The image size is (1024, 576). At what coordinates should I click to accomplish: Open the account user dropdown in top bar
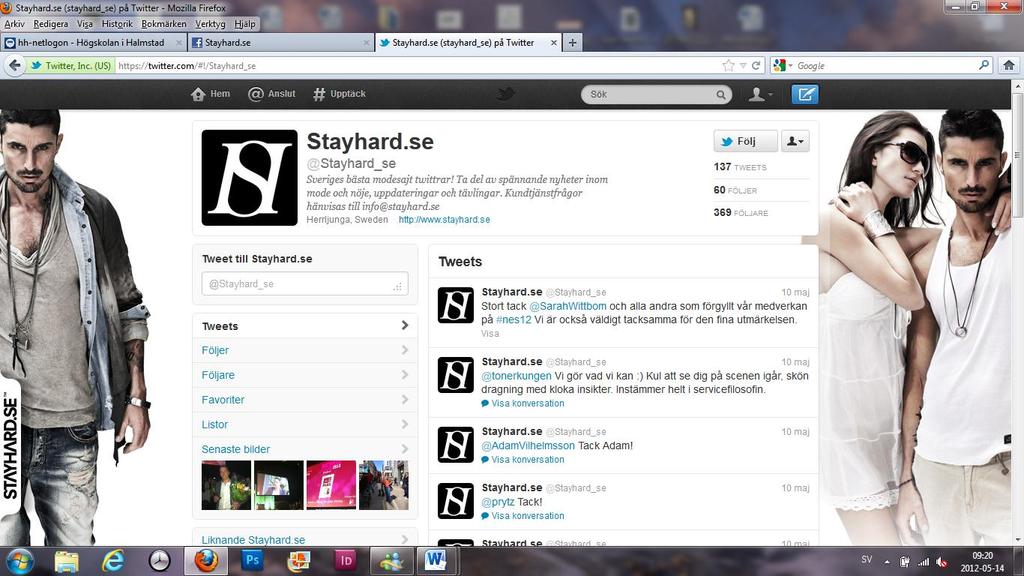(761, 94)
